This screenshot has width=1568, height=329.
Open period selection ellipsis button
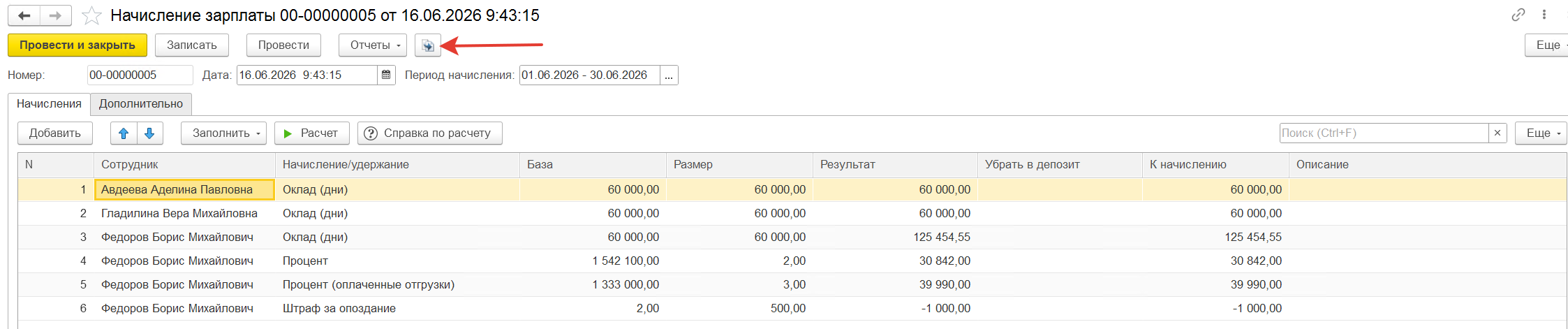pos(669,75)
